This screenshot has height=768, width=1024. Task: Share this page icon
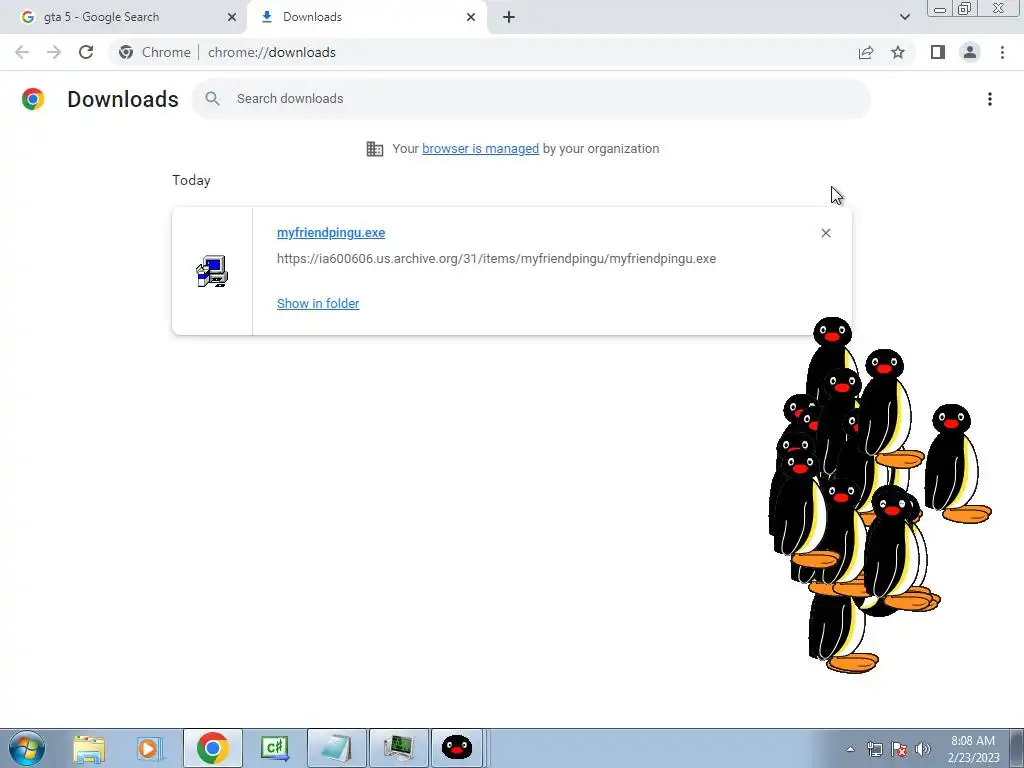(866, 52)
